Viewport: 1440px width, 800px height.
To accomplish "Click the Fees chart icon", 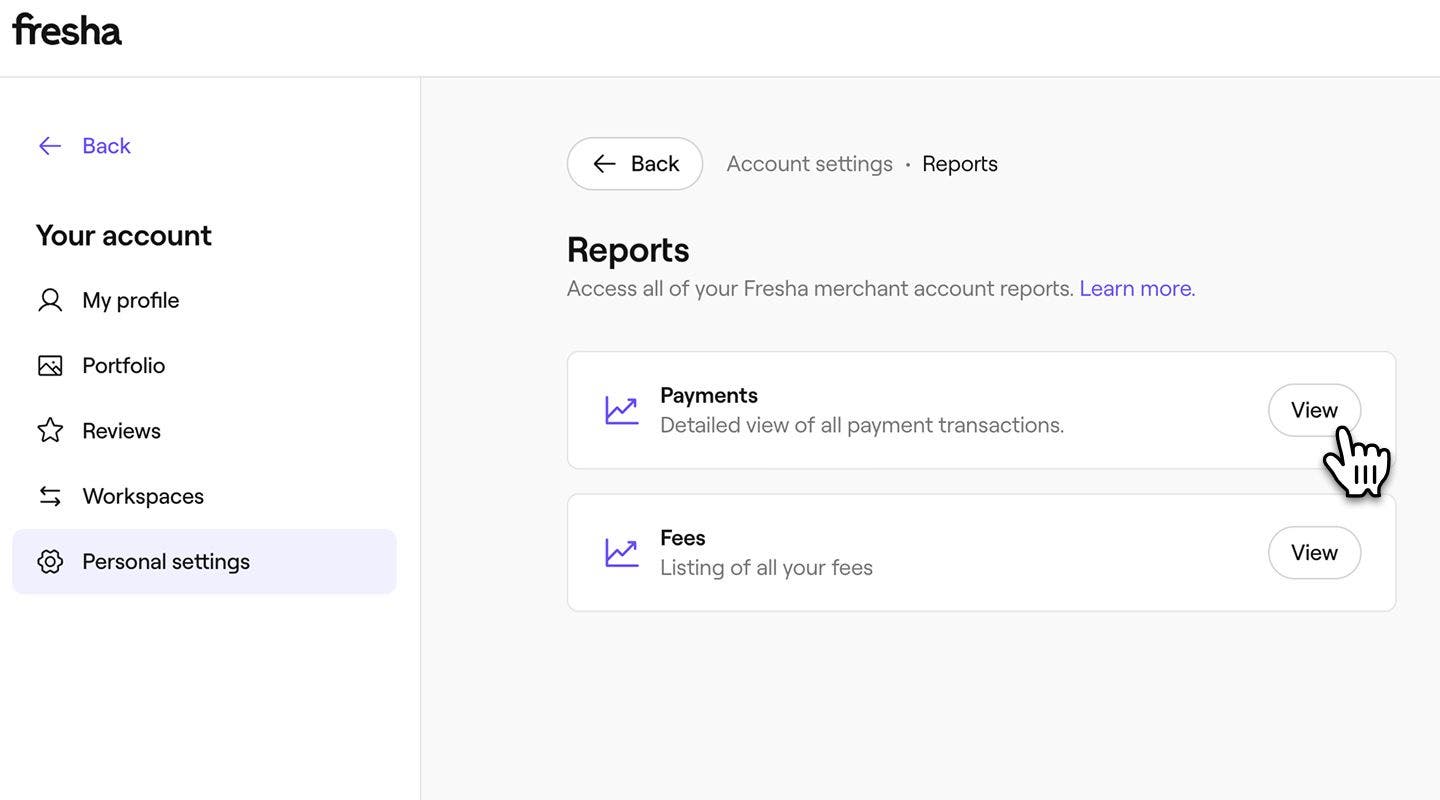I will (621, 553).
